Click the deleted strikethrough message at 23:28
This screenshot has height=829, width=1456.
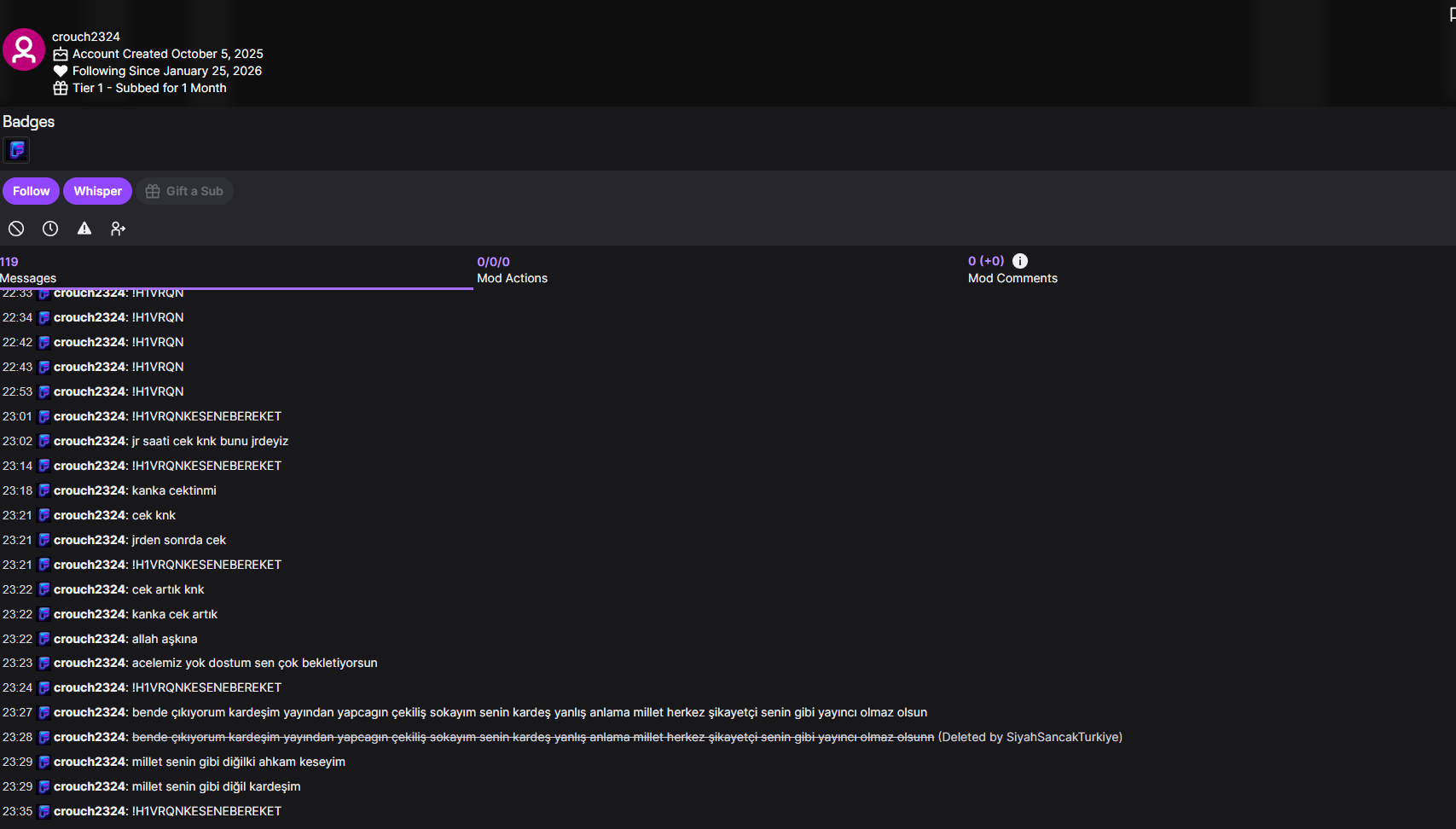point(533,737)
